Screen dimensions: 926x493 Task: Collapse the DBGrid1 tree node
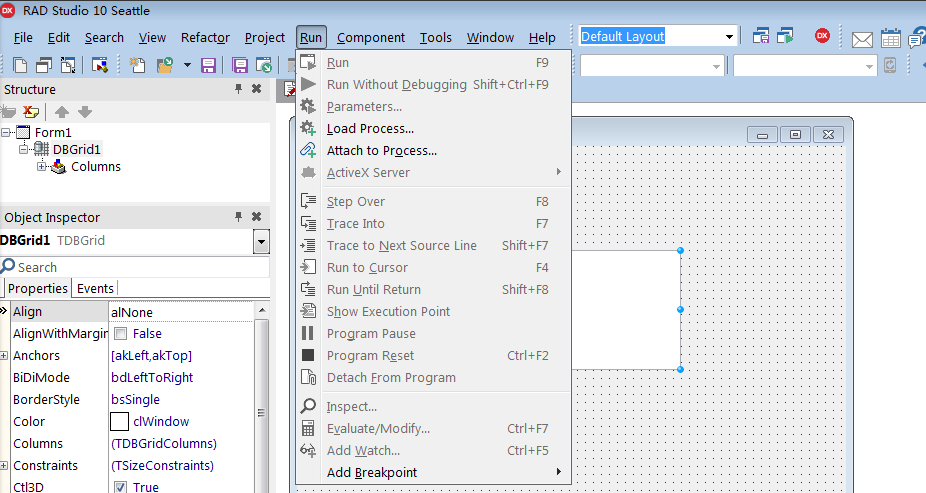[24, 149]
